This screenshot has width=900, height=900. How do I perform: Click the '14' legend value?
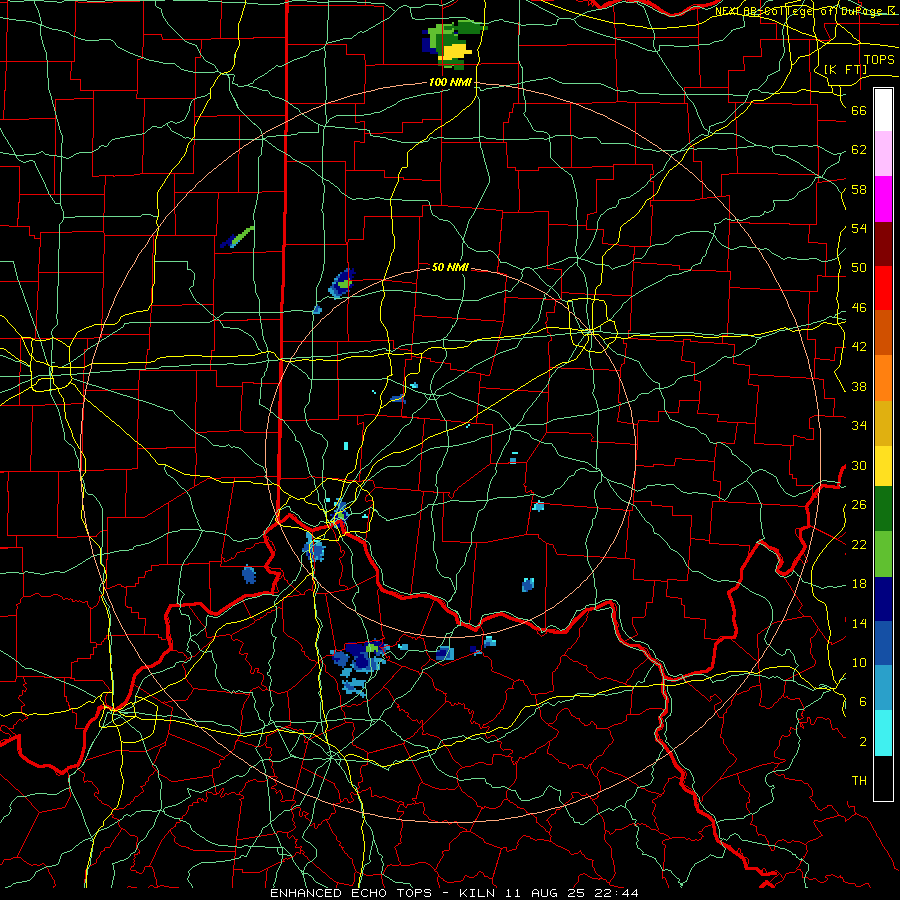[x=859, y=623]
